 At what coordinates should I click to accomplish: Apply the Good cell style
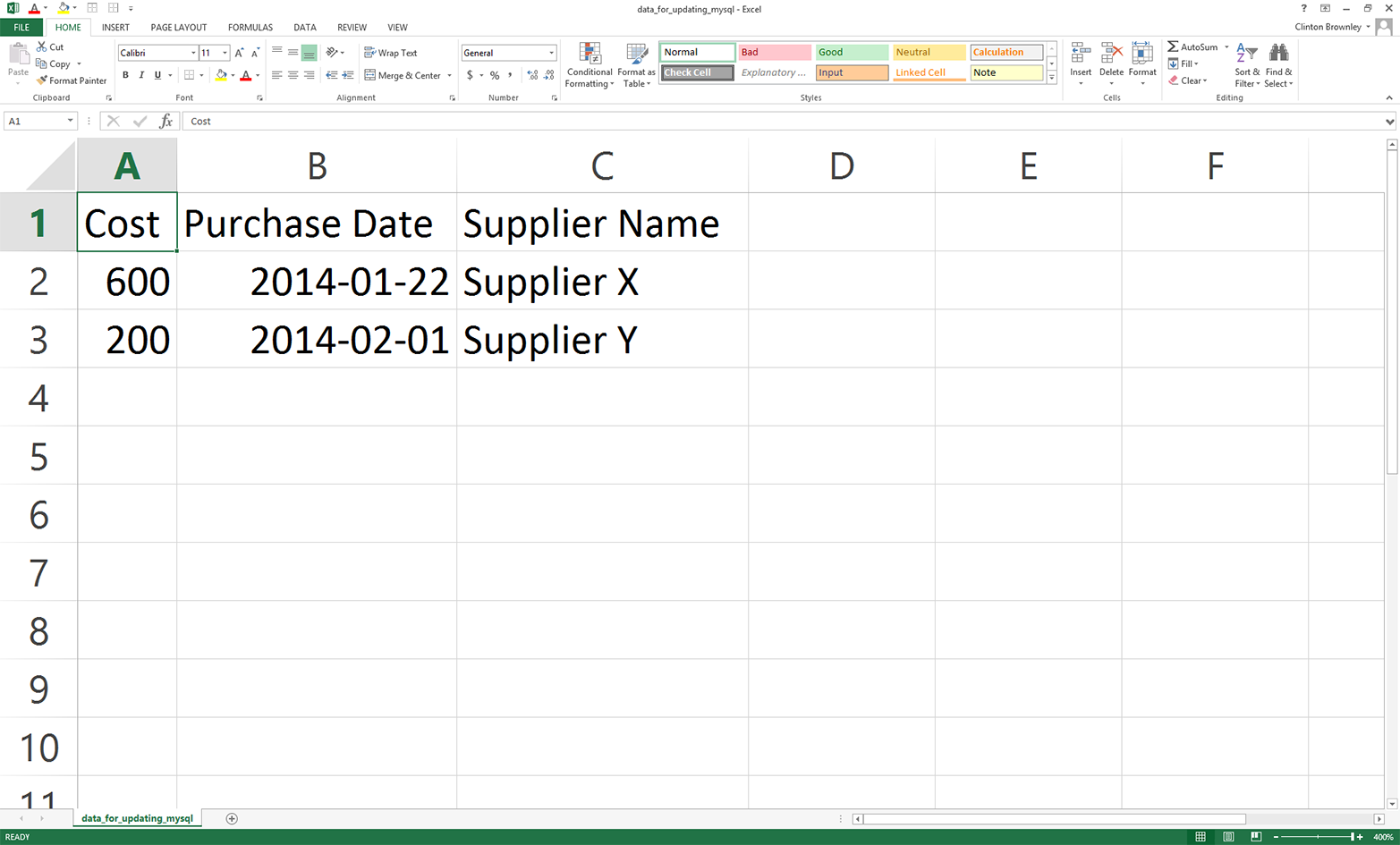point(850,52)
